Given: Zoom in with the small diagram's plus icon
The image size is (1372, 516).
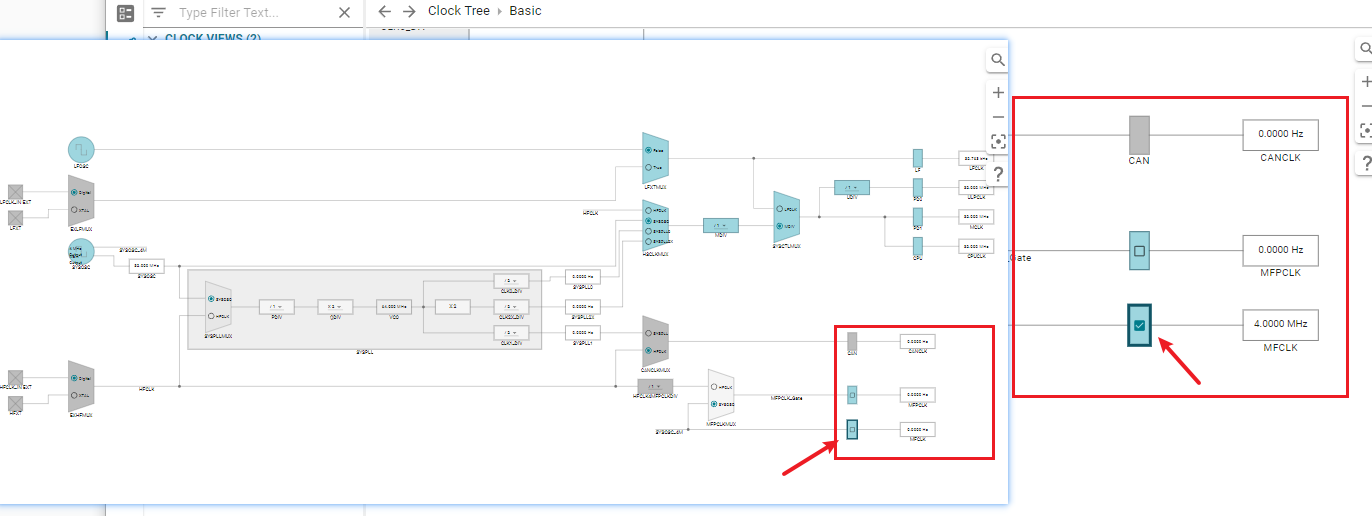Looking at the screenshot, I should click(998, 92).
